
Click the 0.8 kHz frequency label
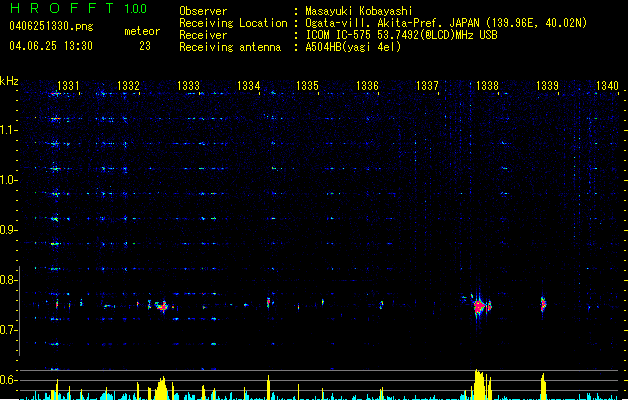coord(8,280)
